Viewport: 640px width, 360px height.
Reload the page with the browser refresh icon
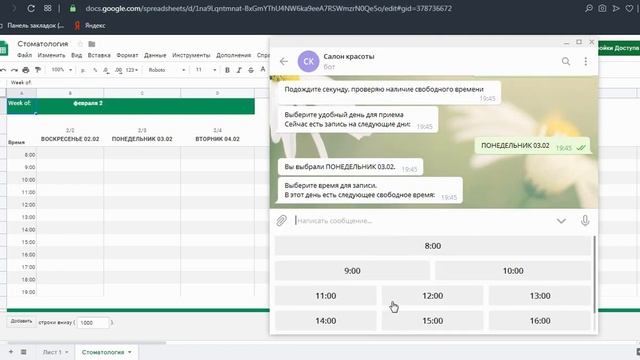[x=31, y=8]
